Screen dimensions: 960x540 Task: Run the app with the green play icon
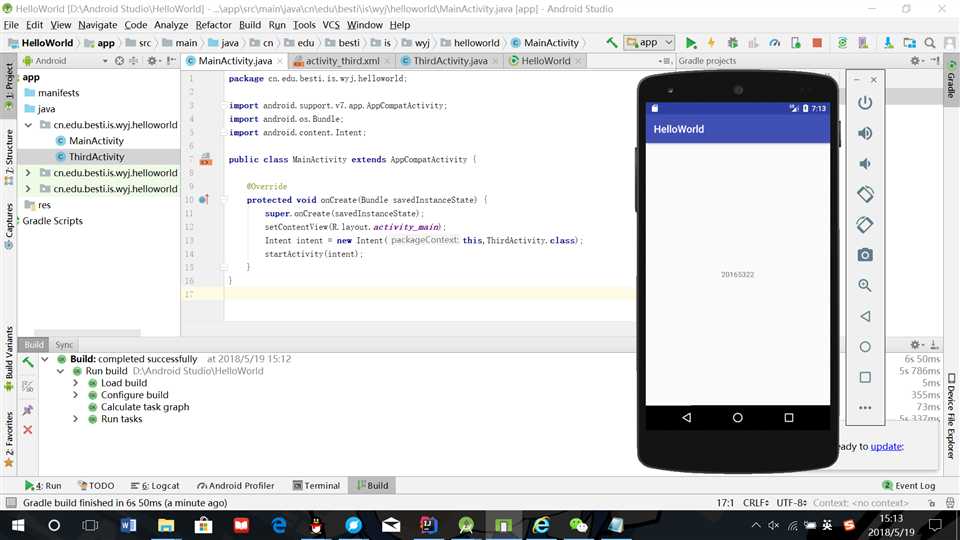coord(691,43)
